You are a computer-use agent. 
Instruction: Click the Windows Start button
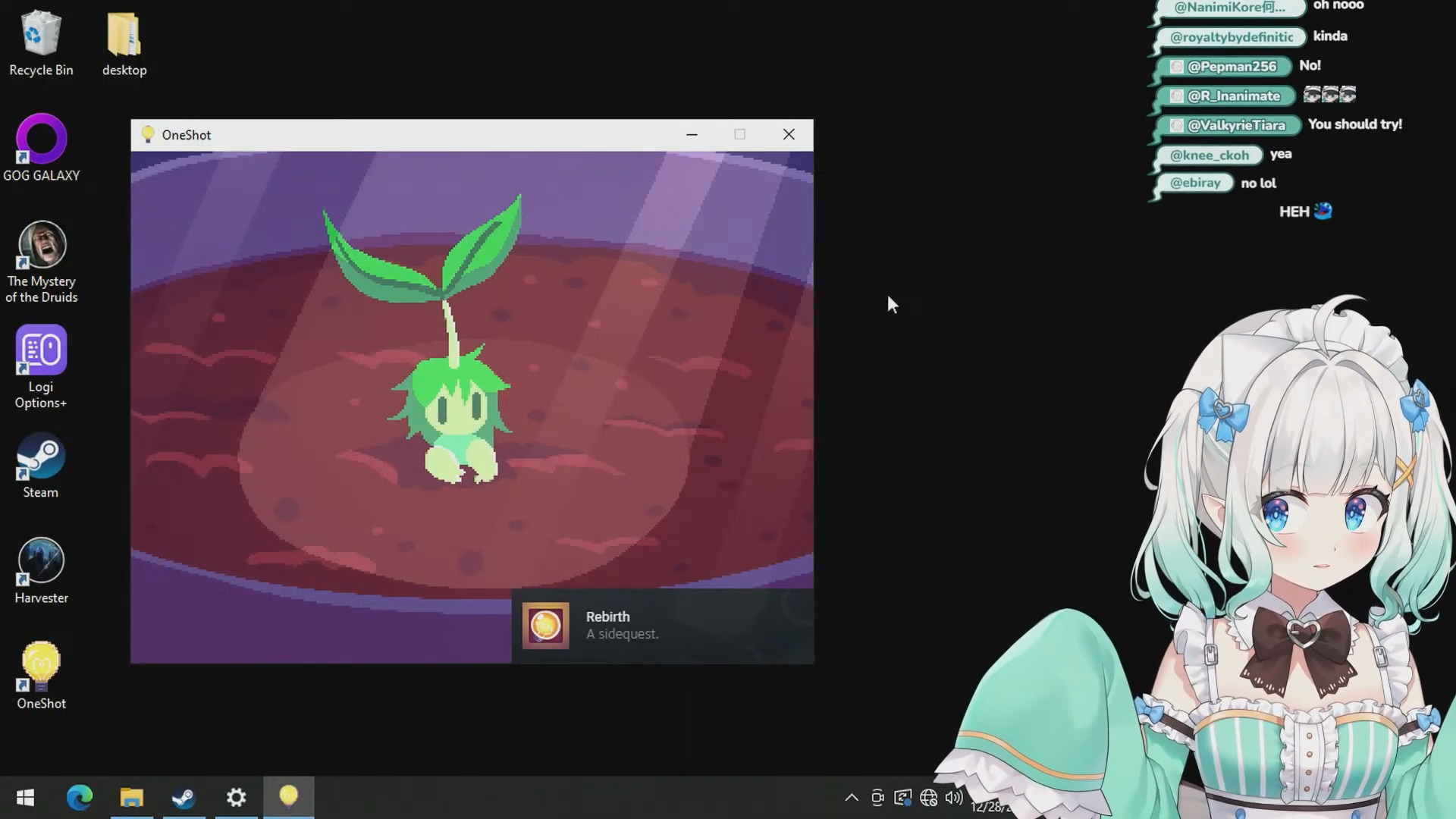25,797
